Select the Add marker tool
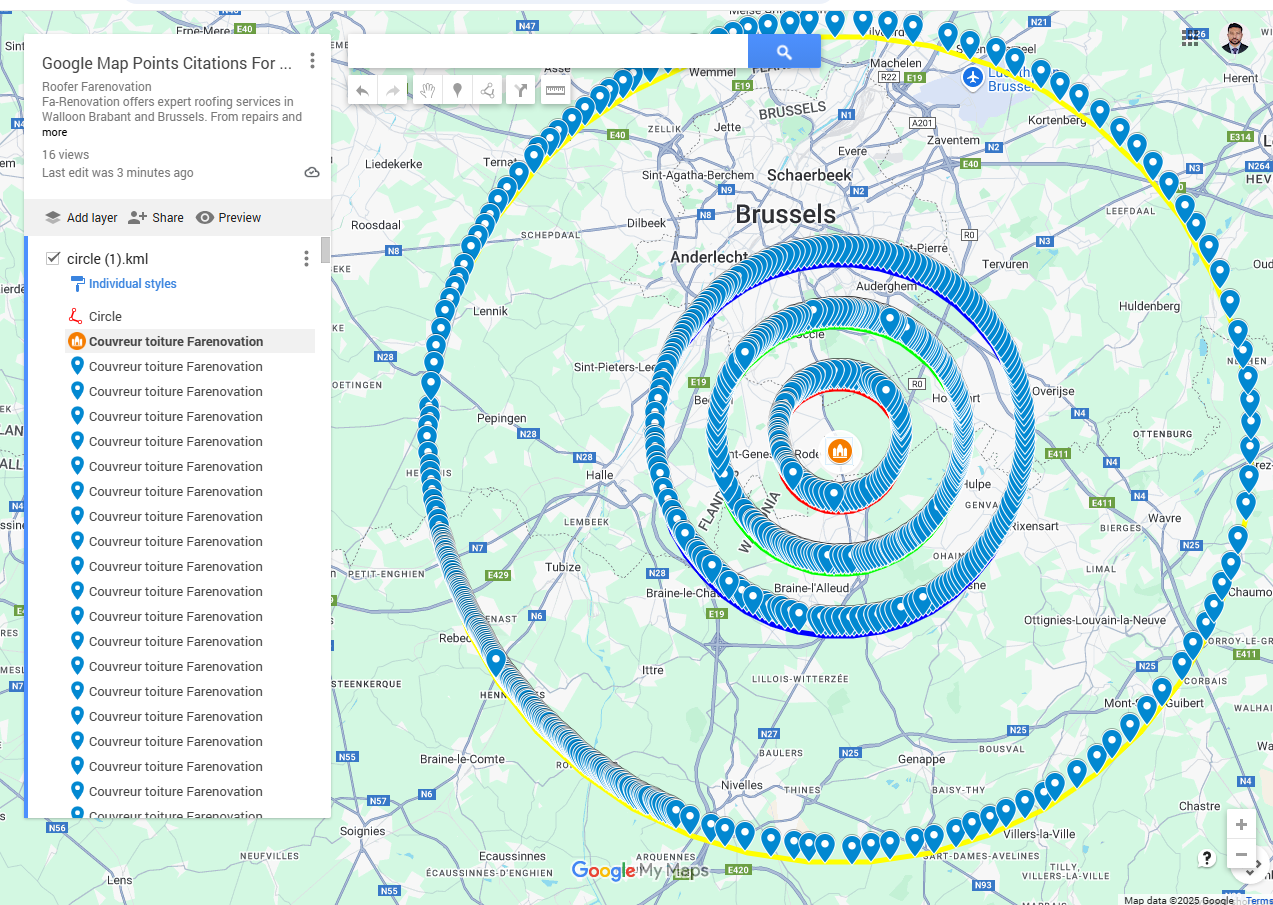This screenshot has width=1273, height=905. pyautogui.click(x=456, y=90)
